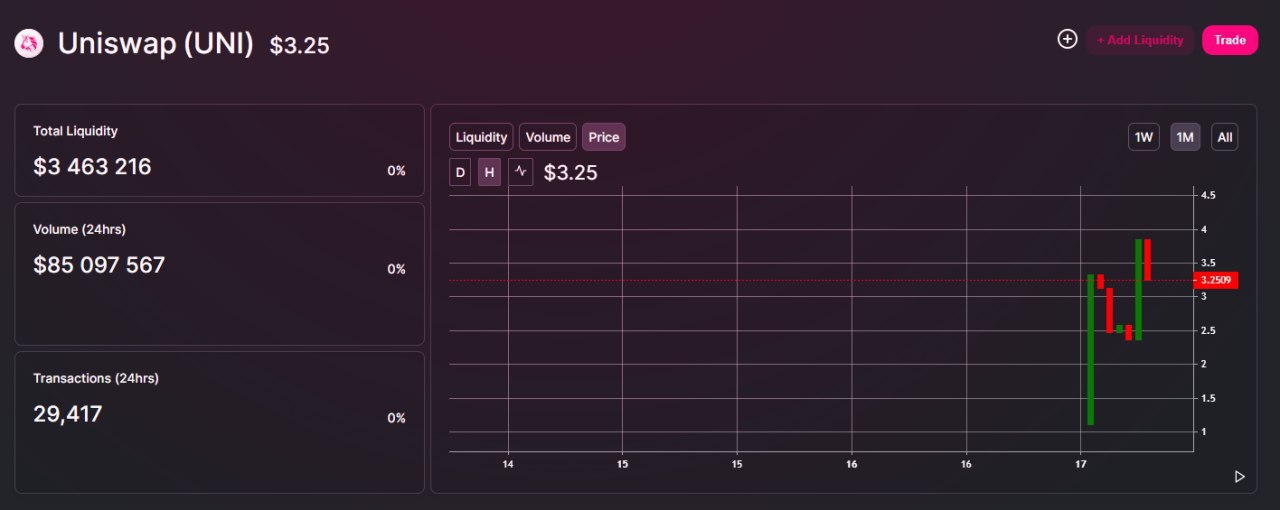Screen dimensions: 1280x510
Task: Select the Price chart tab
Action: point(604,137)
